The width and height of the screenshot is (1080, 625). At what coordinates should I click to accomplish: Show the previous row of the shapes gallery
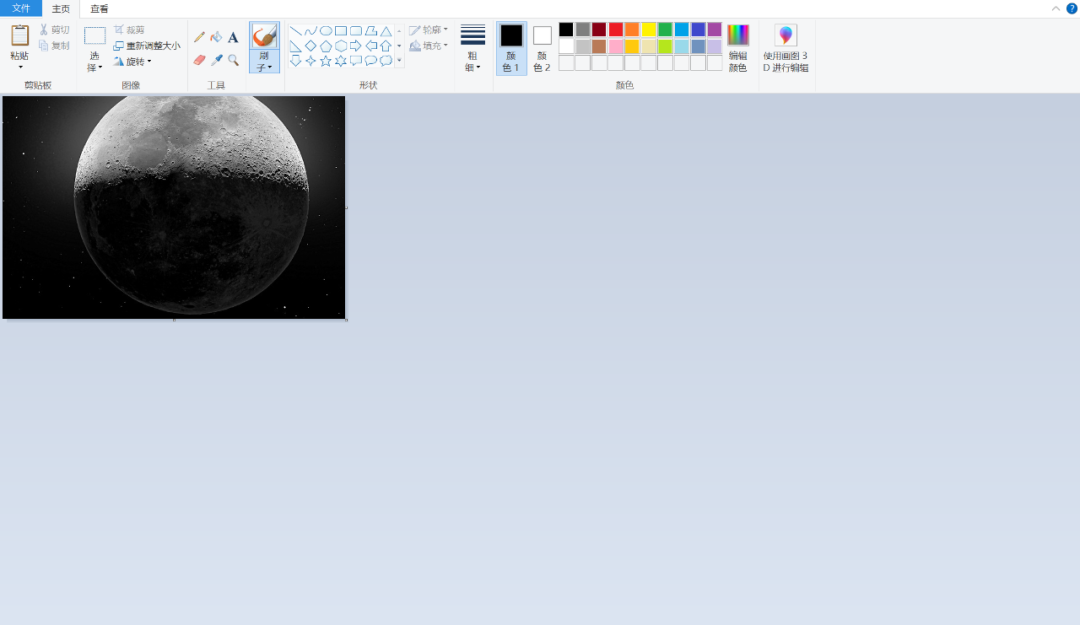click(x=399, y=31)
